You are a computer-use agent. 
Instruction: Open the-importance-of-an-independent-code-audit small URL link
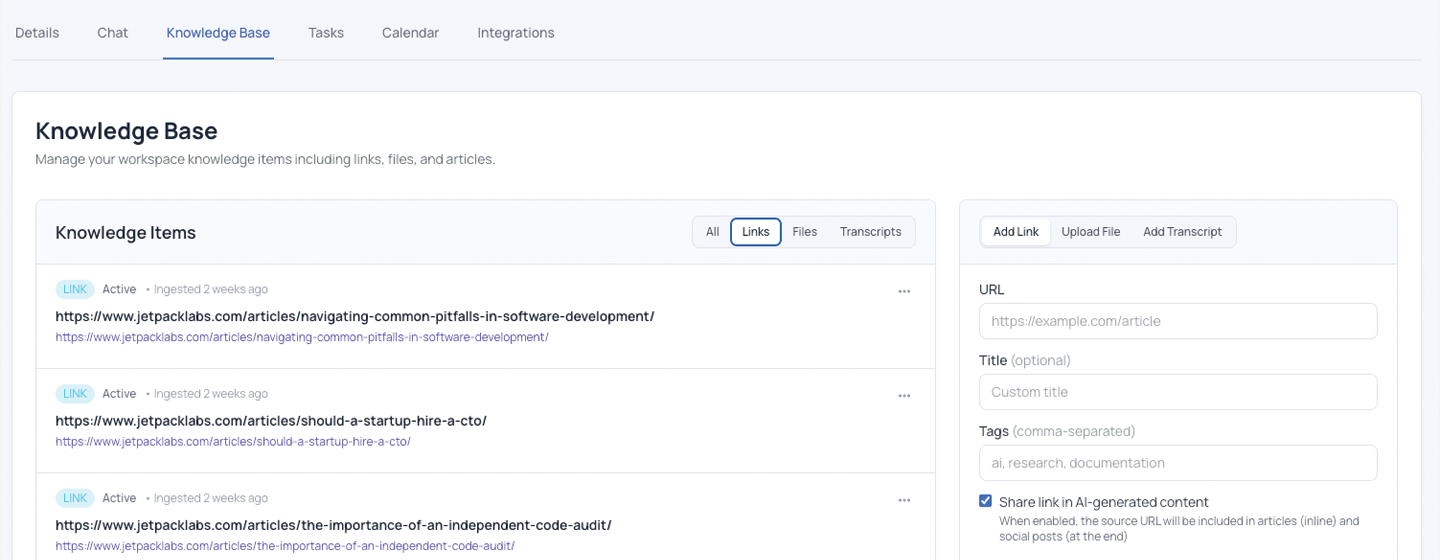point(285,546)
